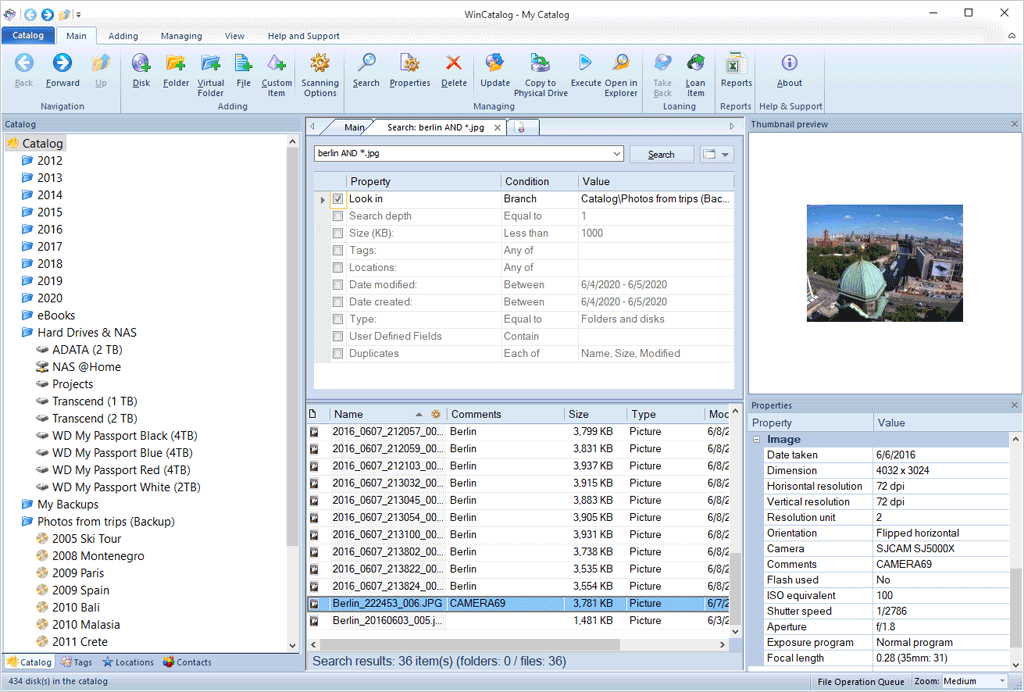Open File Operation Queue
1024x692 pixels.
point(859,681)
